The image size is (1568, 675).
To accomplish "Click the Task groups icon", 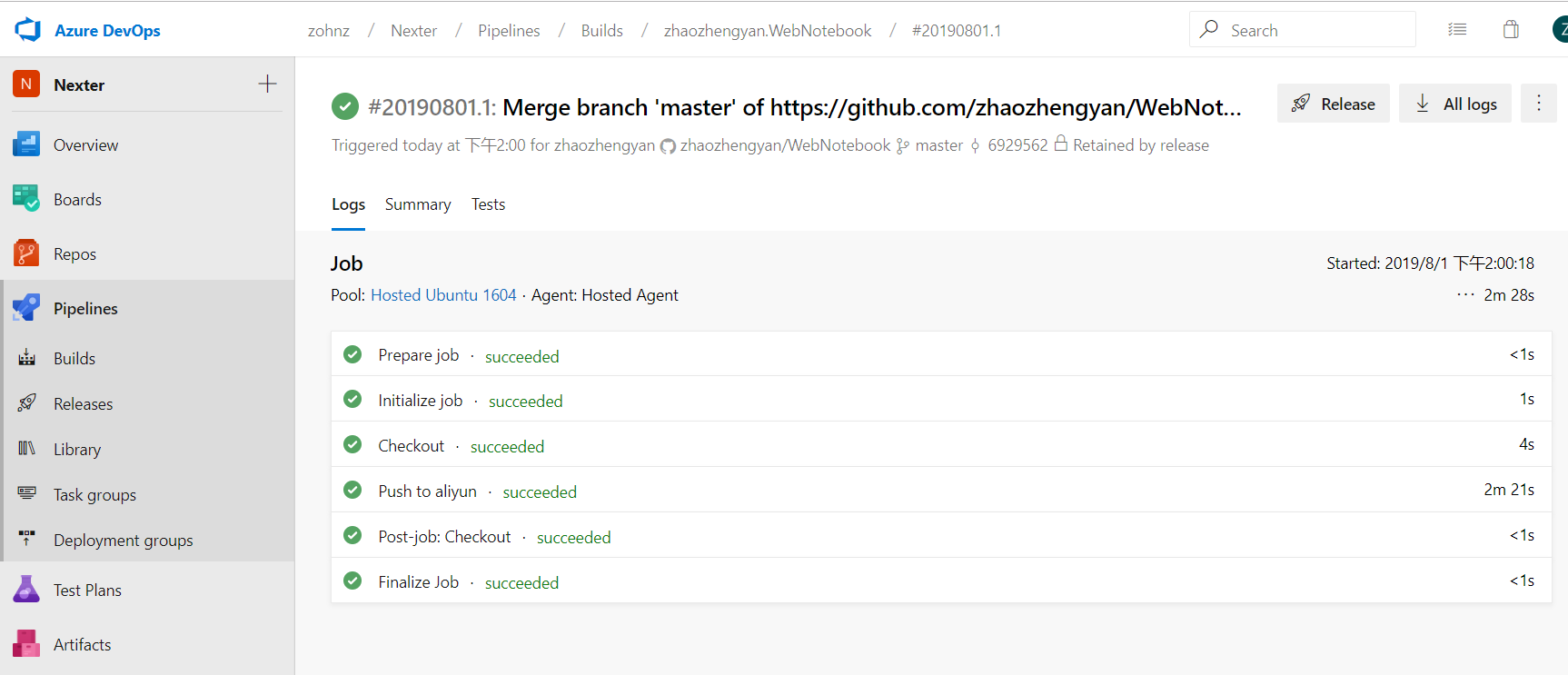I will 27,493.
